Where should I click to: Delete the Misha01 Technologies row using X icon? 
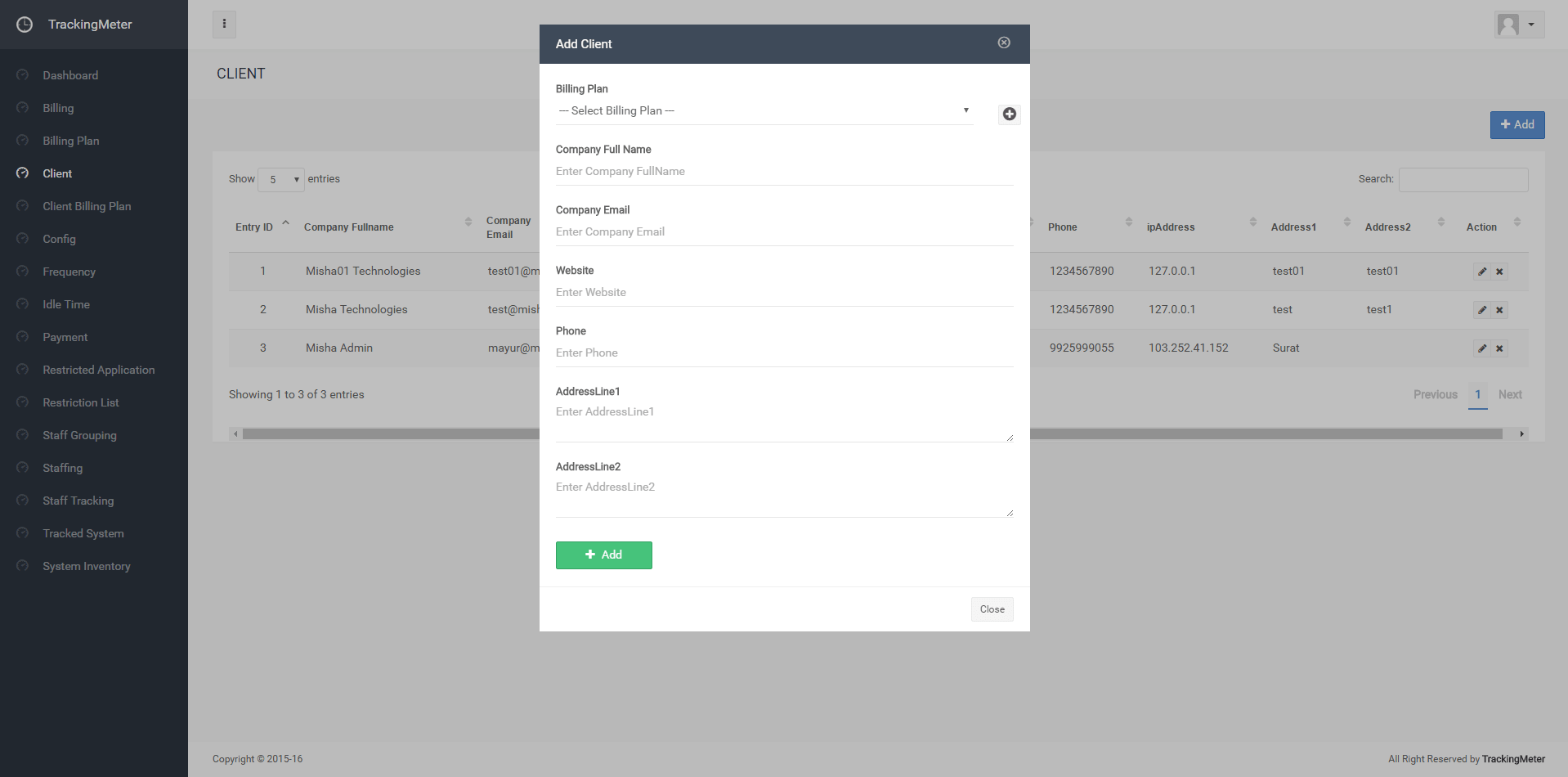[x=1499, y=272]
